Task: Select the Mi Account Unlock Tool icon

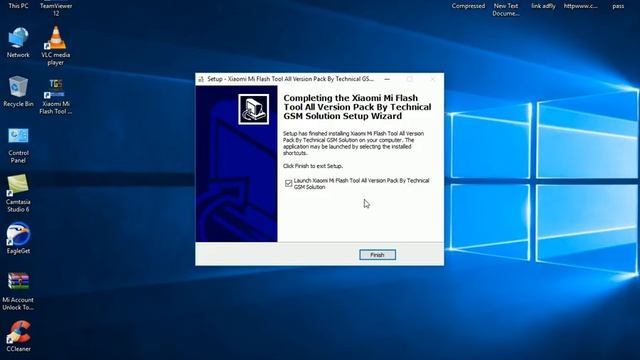Action: [18, 291]
